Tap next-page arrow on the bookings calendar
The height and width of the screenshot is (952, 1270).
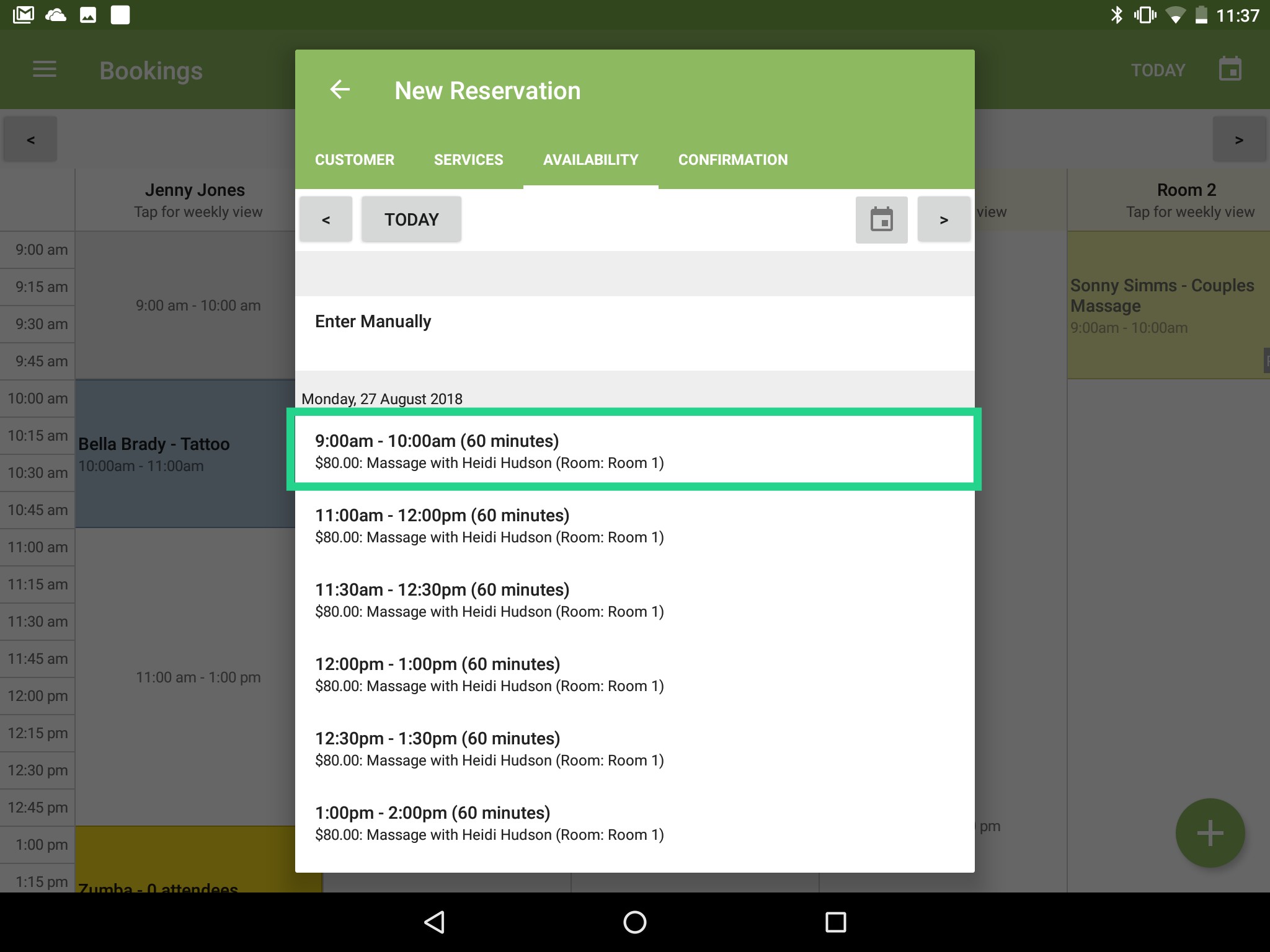pyautogui.click(x=1240, y=139)
